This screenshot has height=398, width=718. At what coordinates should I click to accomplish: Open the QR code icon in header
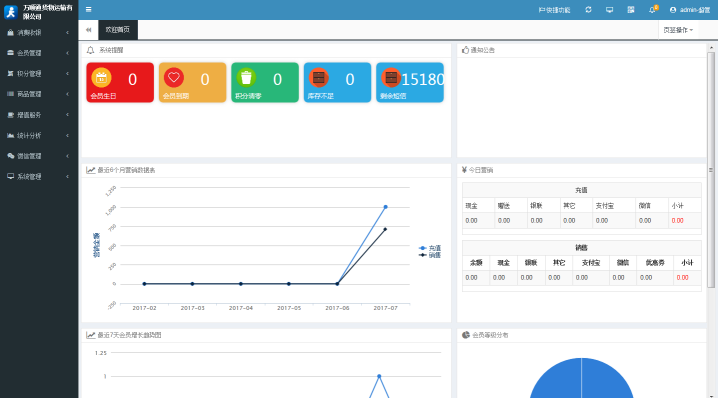point(631,10)
